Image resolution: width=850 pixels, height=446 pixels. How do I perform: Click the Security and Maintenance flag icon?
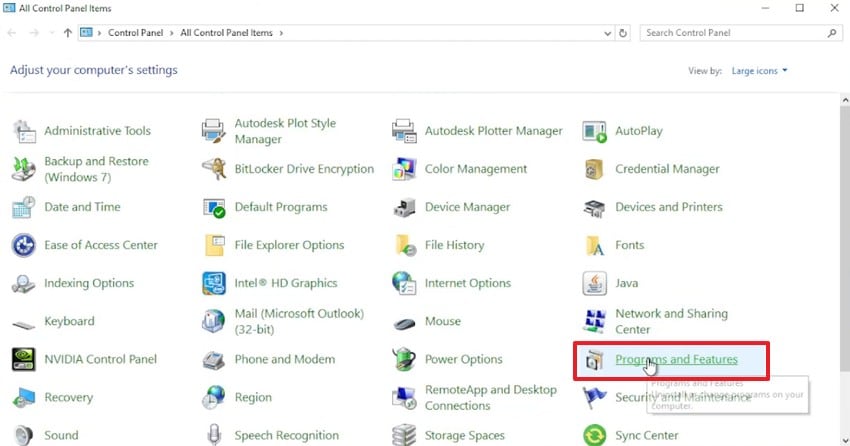(x=594, y=398)
